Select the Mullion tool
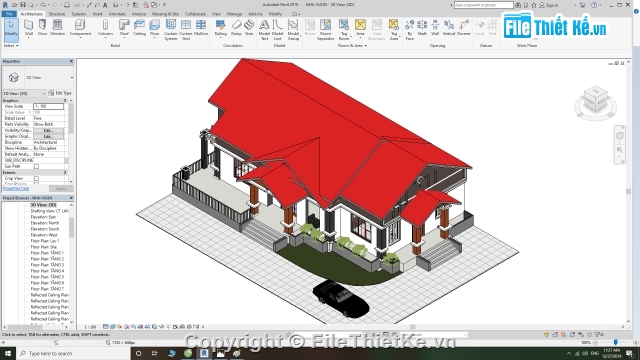This screenshot has width=640, height=360. [x=201, y=28]
